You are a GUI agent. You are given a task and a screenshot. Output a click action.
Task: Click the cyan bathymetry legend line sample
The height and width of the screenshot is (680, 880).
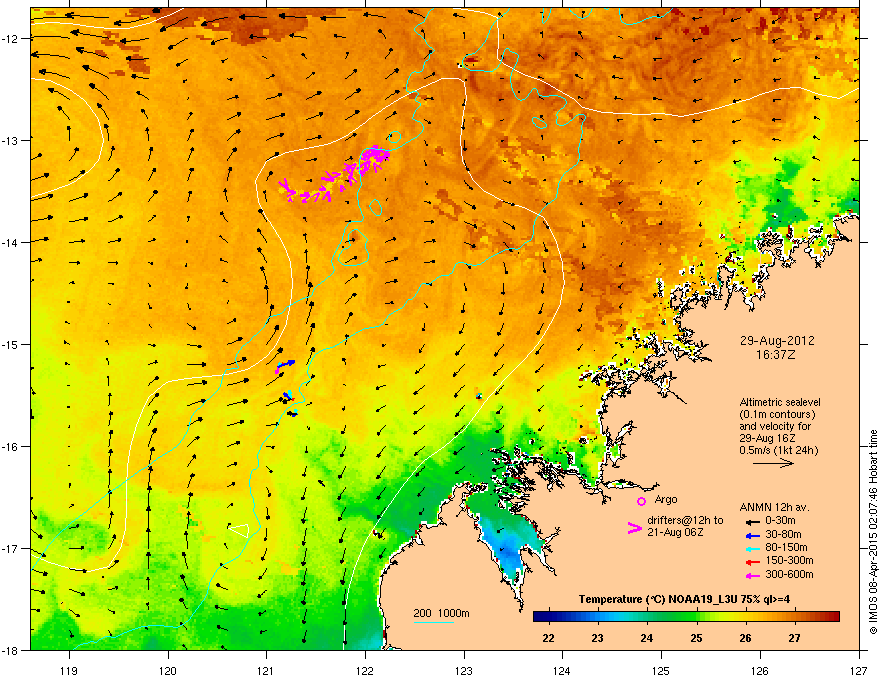click(433, 622)
